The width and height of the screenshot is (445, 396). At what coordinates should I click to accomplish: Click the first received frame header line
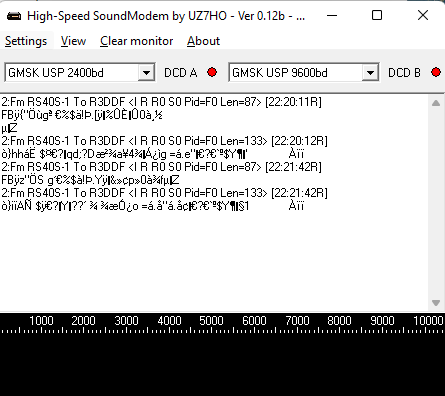pos(161,102)
